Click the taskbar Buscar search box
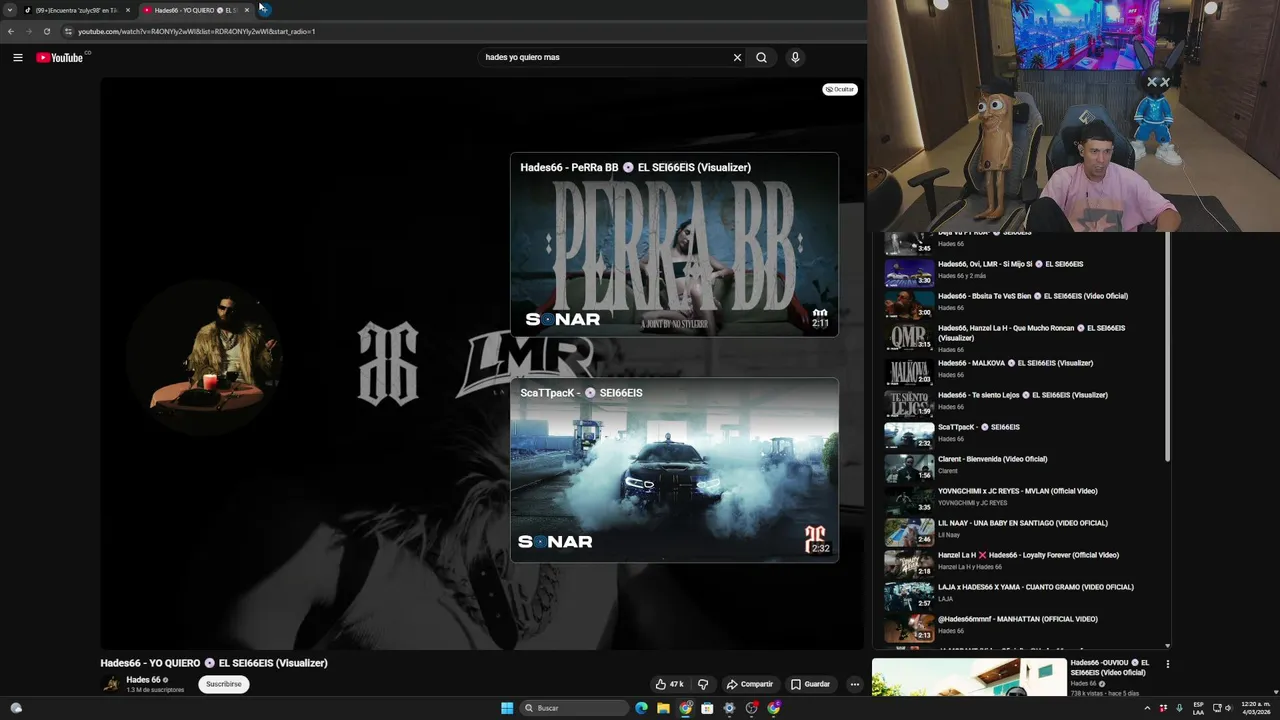The height and width of the screenshot is (720, 1280). point(574,708)
